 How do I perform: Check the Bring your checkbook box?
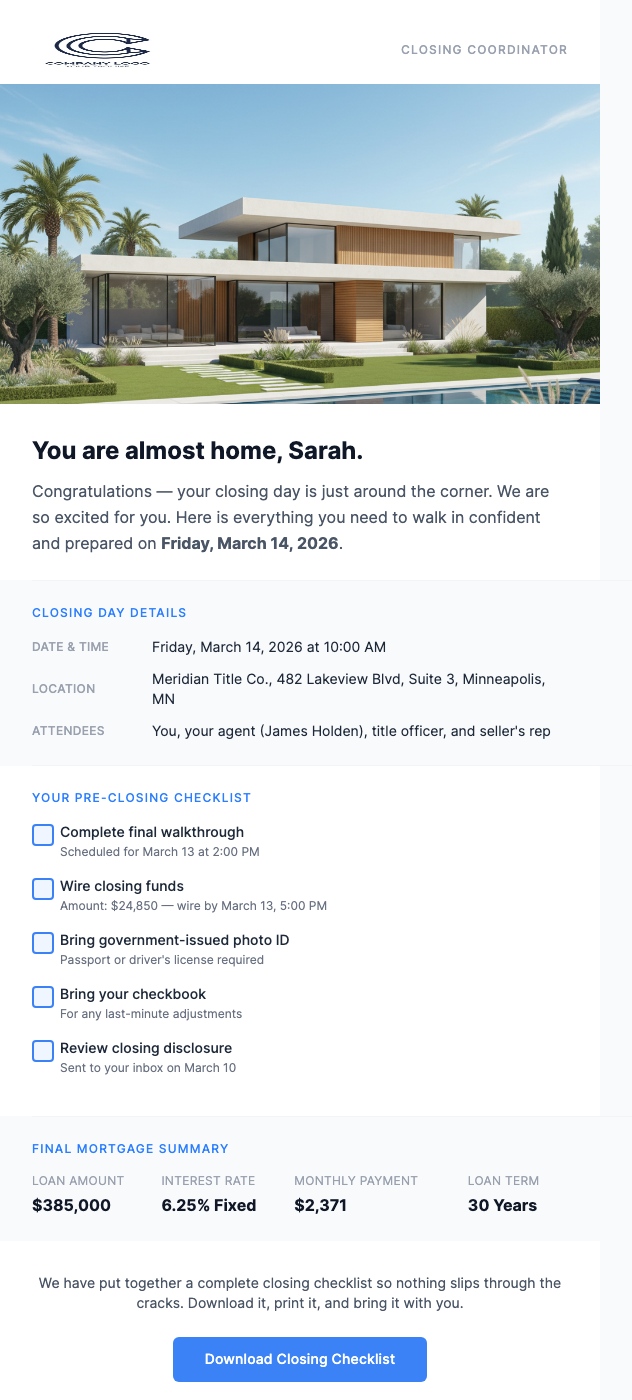point(42,996)
